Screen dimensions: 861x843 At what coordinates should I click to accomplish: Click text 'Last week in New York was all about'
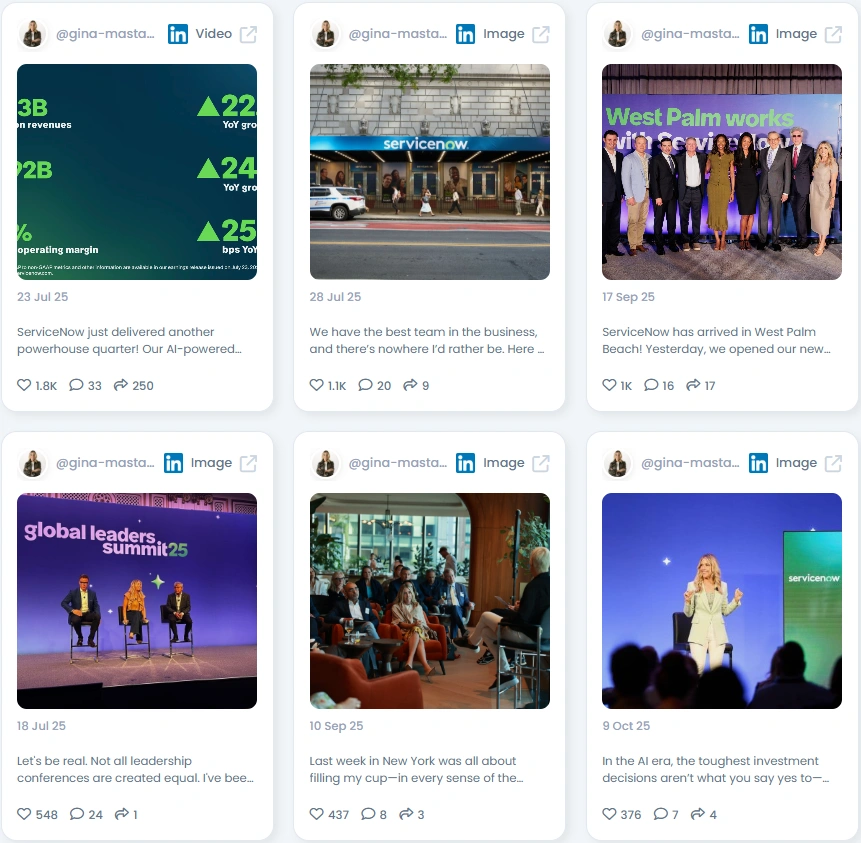(x=412, y=761)
